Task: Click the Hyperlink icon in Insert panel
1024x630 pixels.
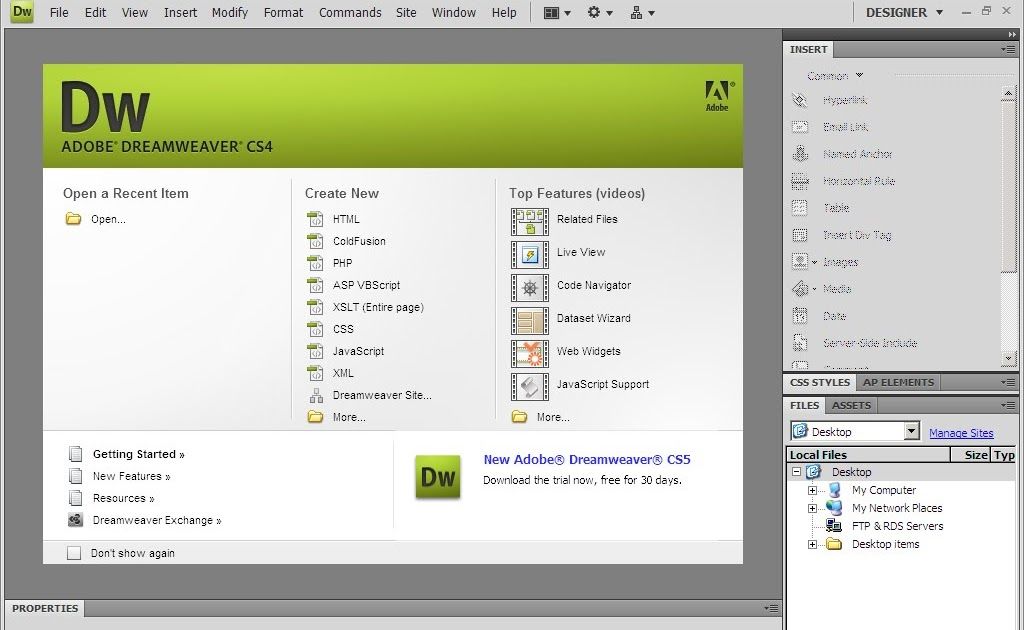Action: [800, 100]
